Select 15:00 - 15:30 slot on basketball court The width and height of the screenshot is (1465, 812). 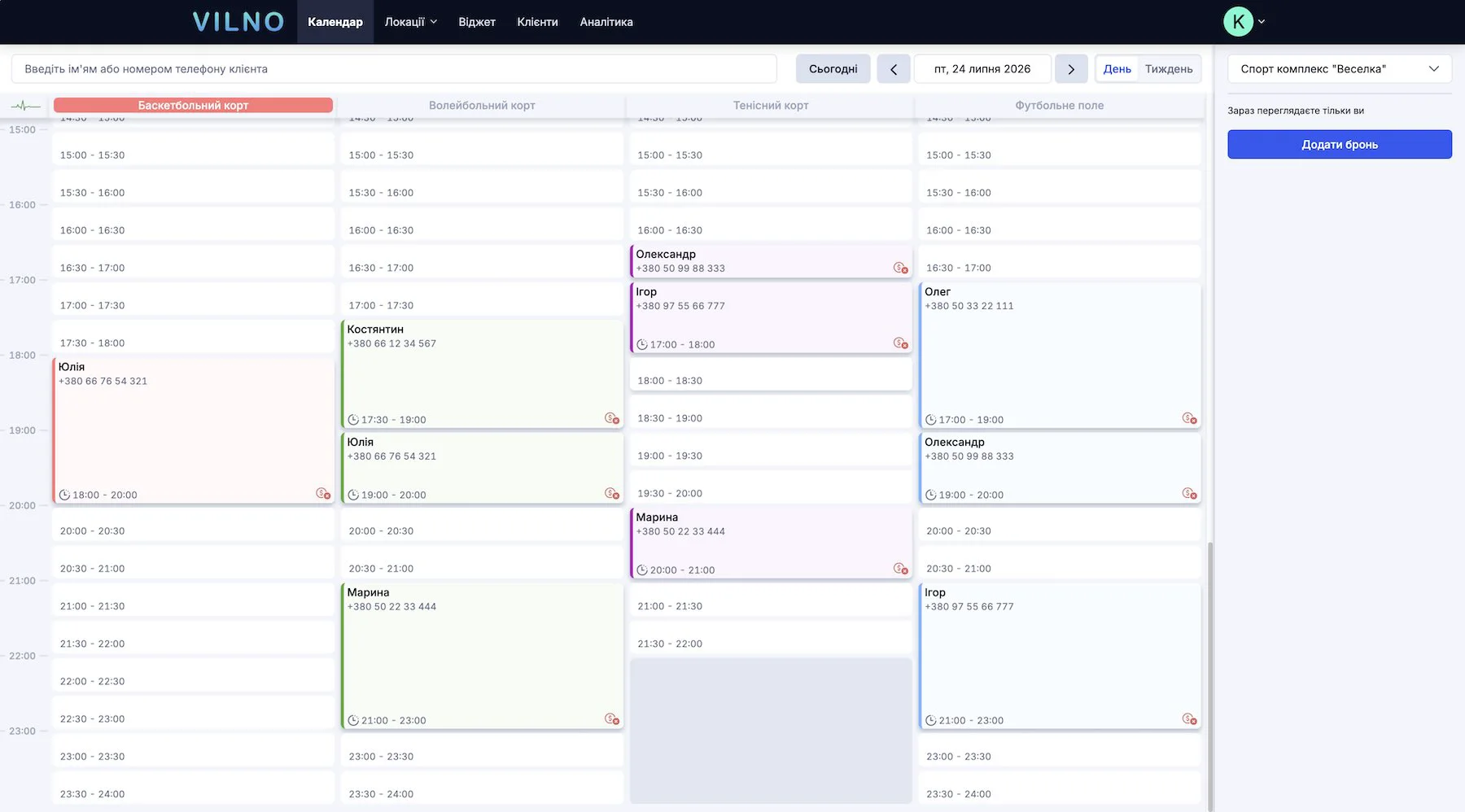tap(193, 150)
